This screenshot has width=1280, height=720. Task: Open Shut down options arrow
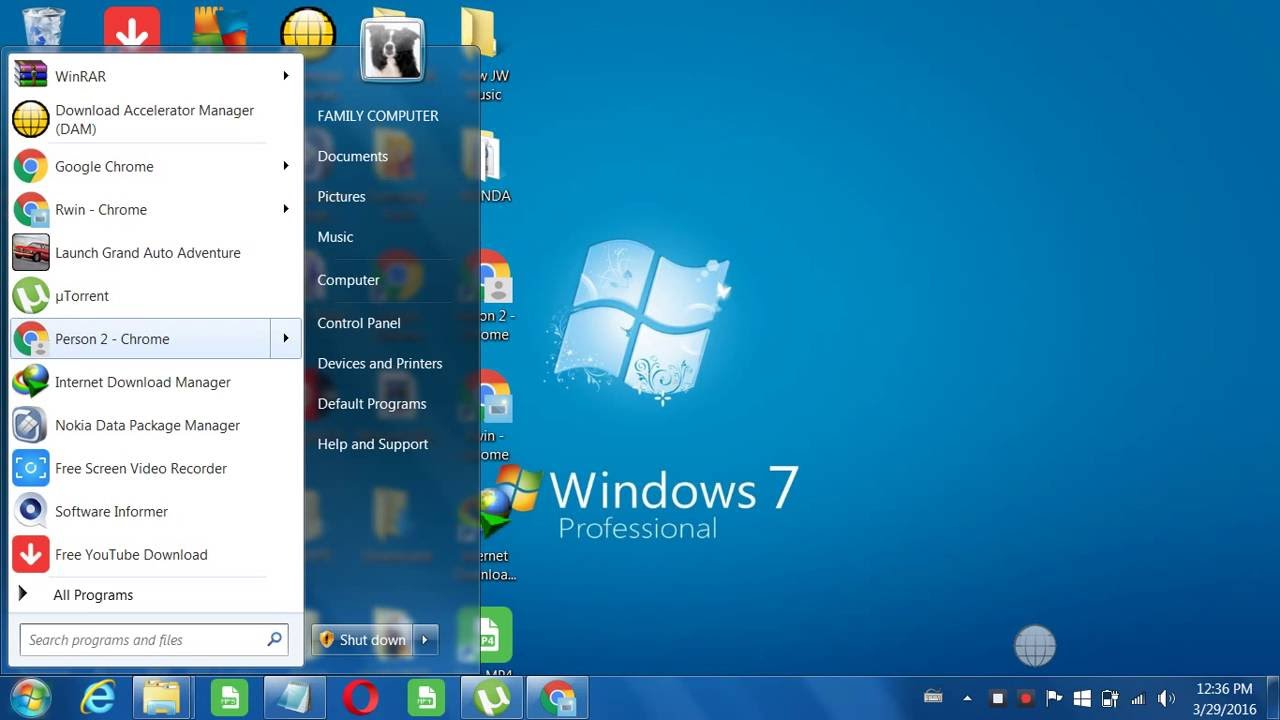[x=425, y=640]
